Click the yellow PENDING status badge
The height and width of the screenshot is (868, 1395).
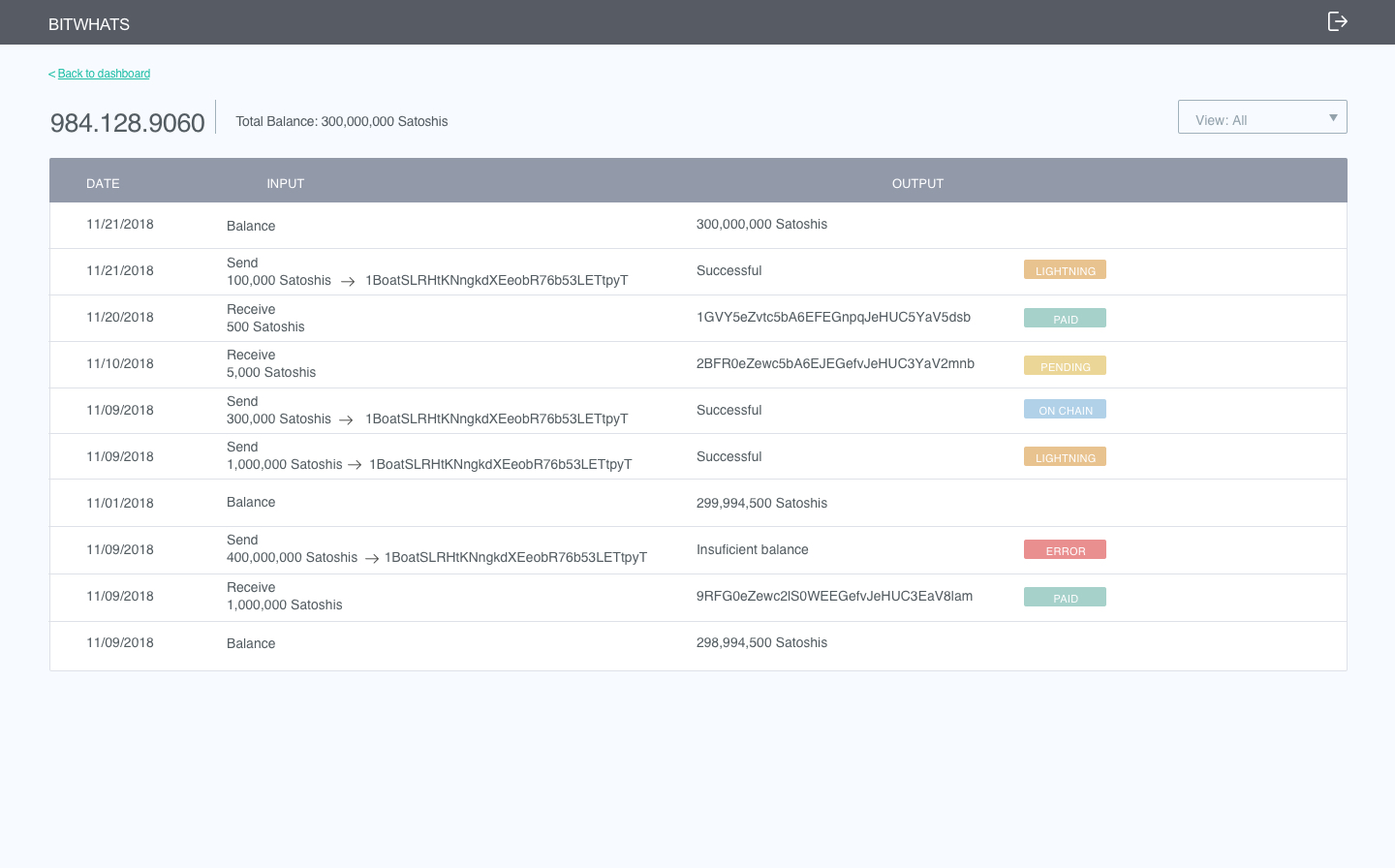[x=1065, y=366]
